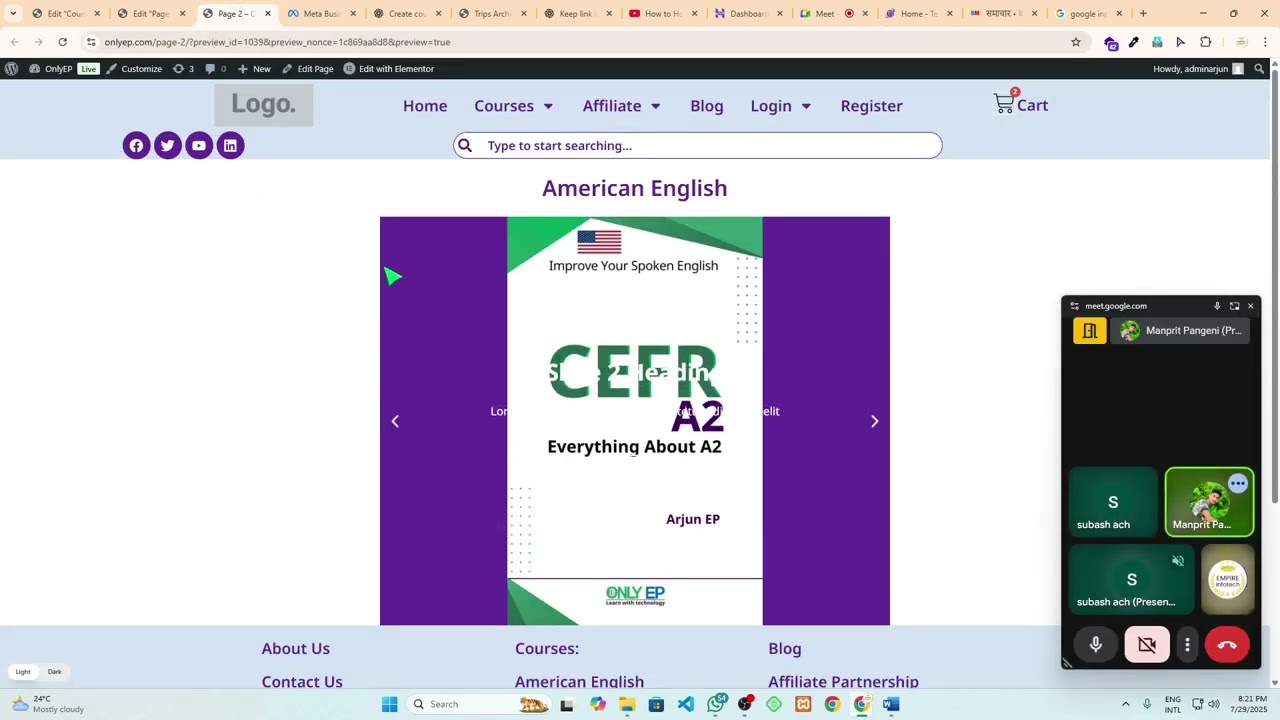Viewport: 1280px width, 720px height.
Task: Click the CEFR A2 course cover image
Action: 635,421
